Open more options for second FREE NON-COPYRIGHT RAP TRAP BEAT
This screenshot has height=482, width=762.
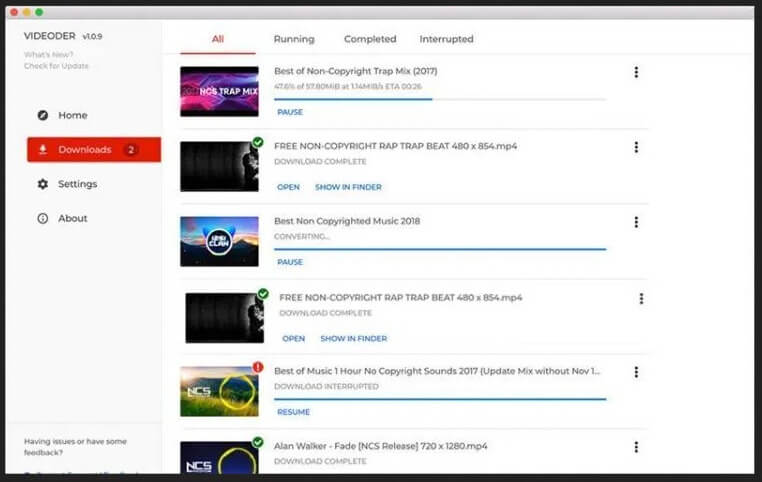pos(641,298)
